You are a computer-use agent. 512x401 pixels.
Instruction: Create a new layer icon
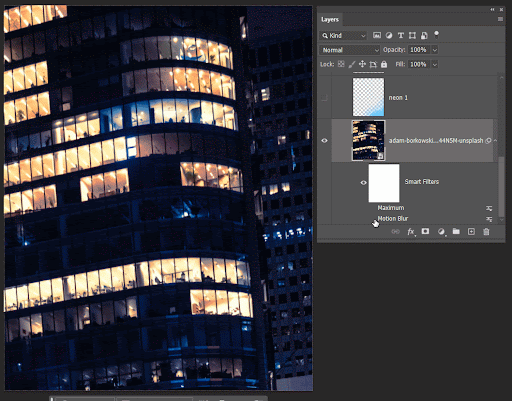coord(471,232)
